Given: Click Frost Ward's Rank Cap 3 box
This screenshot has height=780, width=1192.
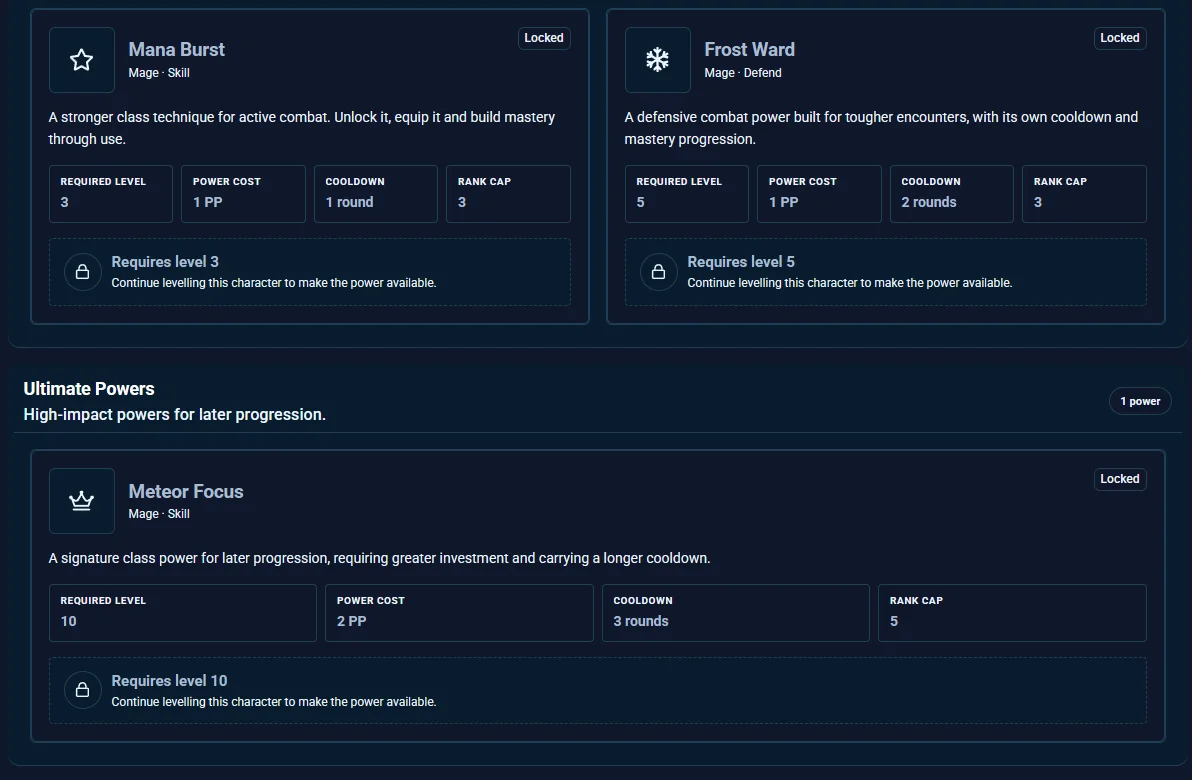Looking at the screenshot, I should 1084,194.
